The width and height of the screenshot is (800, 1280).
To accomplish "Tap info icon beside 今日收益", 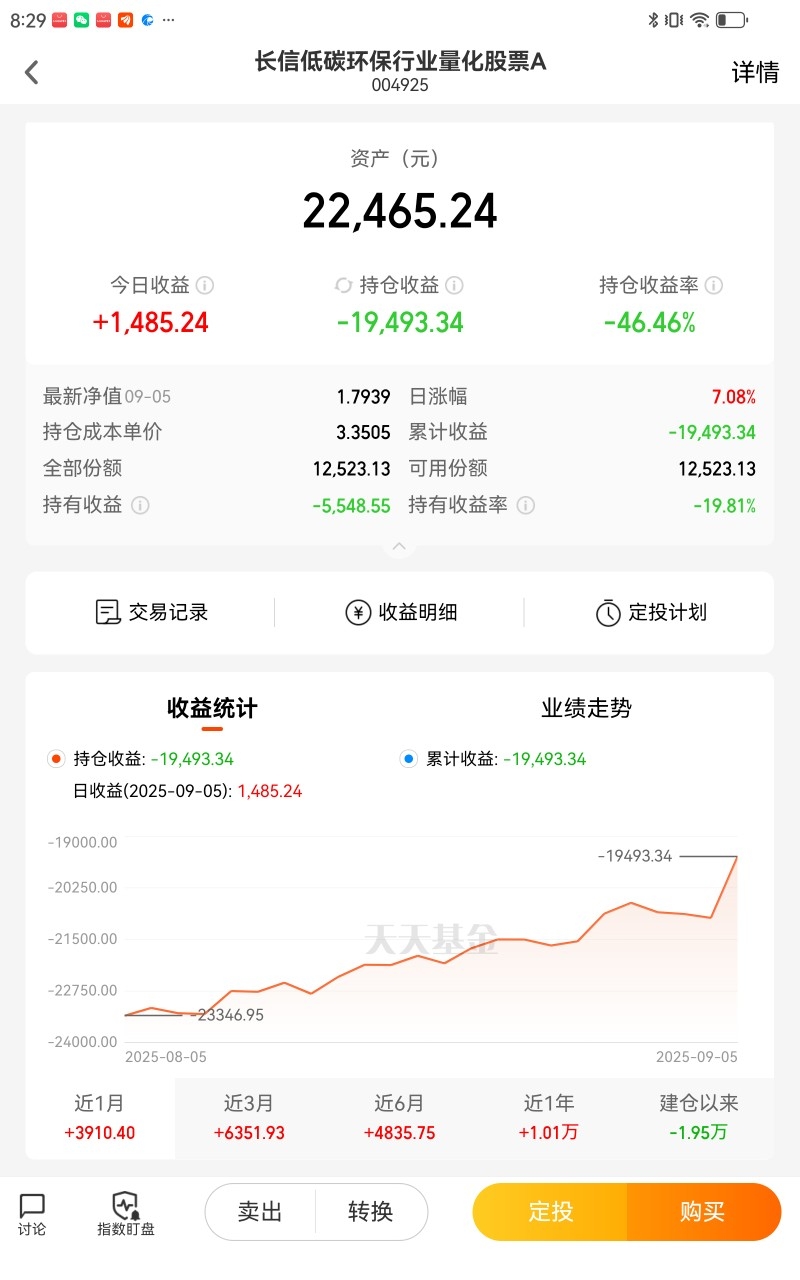I will pyautogui.click(x=205, y=286).
